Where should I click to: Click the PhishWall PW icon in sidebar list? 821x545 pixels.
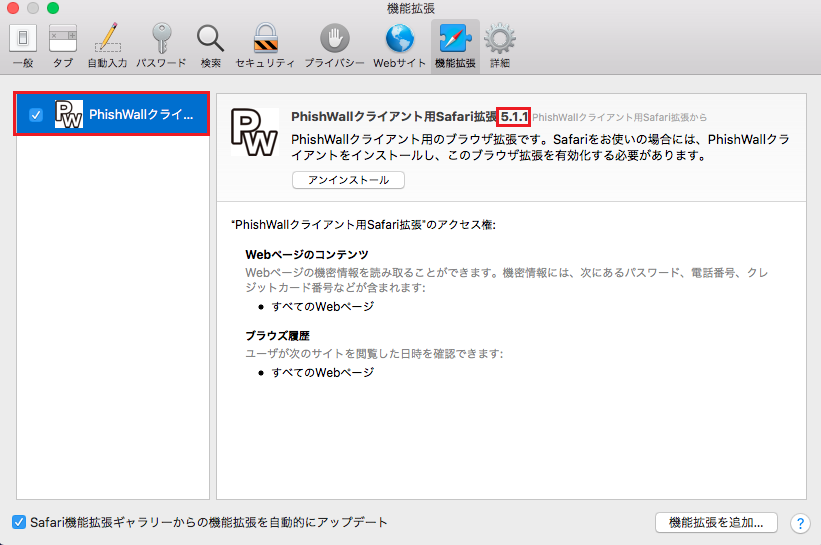(x=69, y=114)
